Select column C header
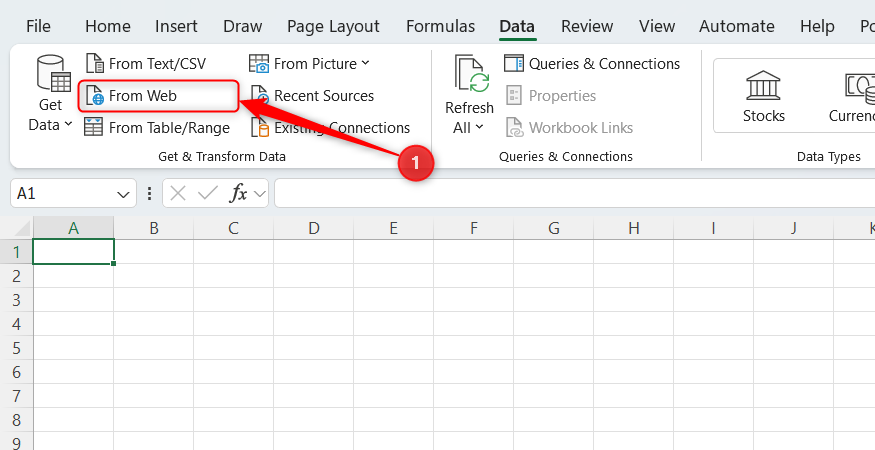This screenshot has height=450, width=875. point(233,228)
